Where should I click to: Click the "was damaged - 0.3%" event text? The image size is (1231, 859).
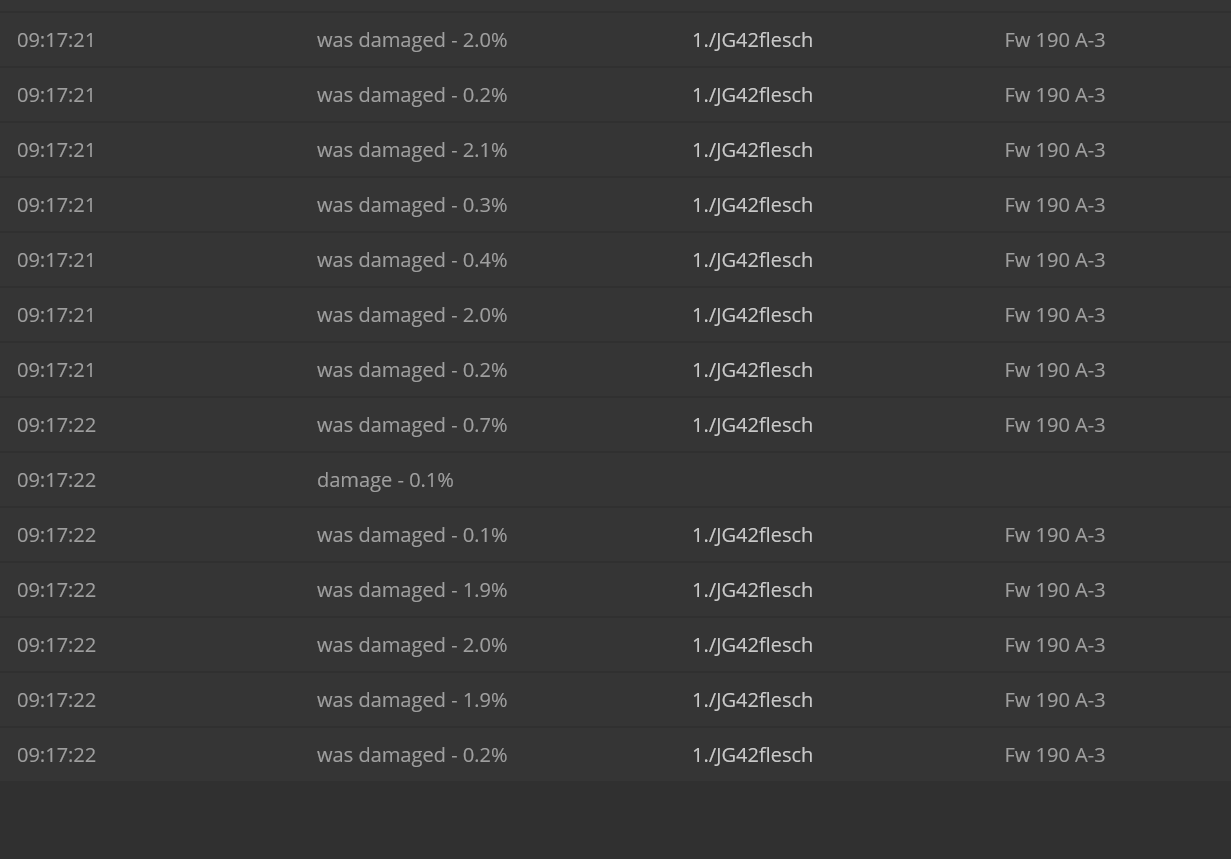(412, 205)
